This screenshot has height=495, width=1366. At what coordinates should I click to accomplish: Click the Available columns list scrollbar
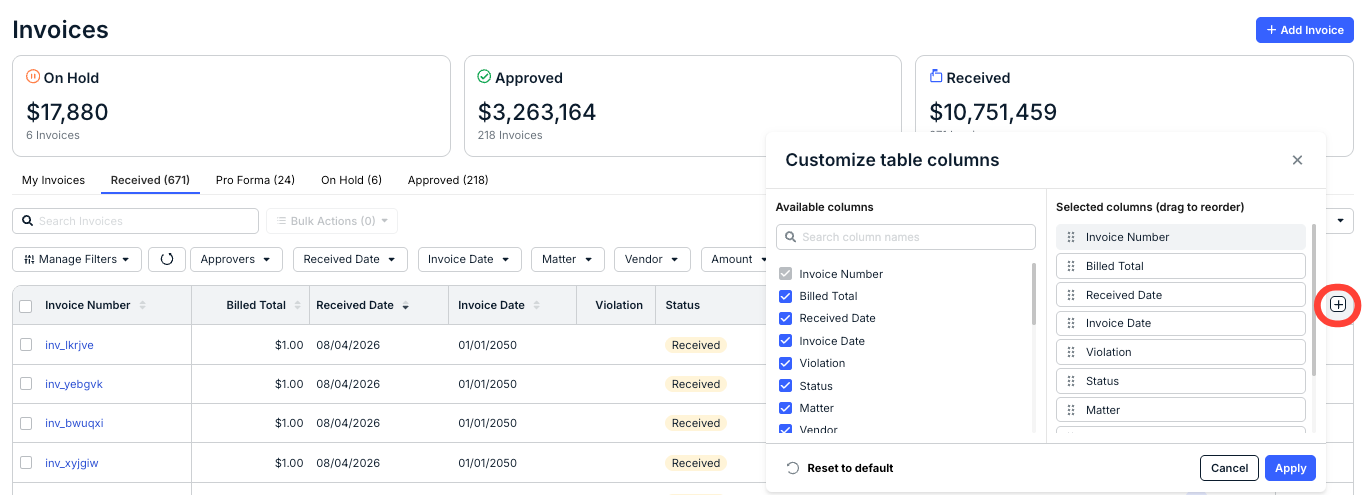[x=1034, y=293]
